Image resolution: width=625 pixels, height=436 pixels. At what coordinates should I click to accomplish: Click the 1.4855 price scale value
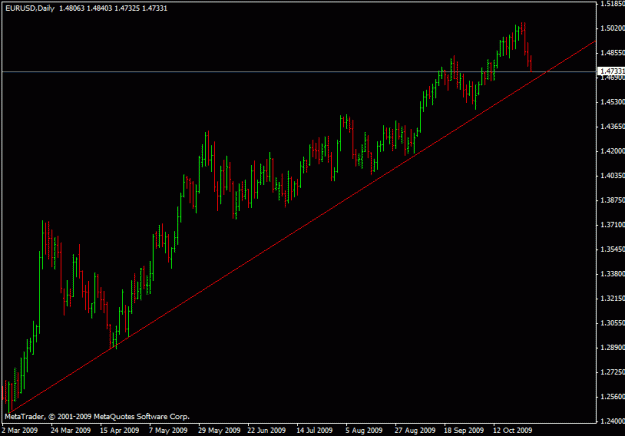coord(612,53)
